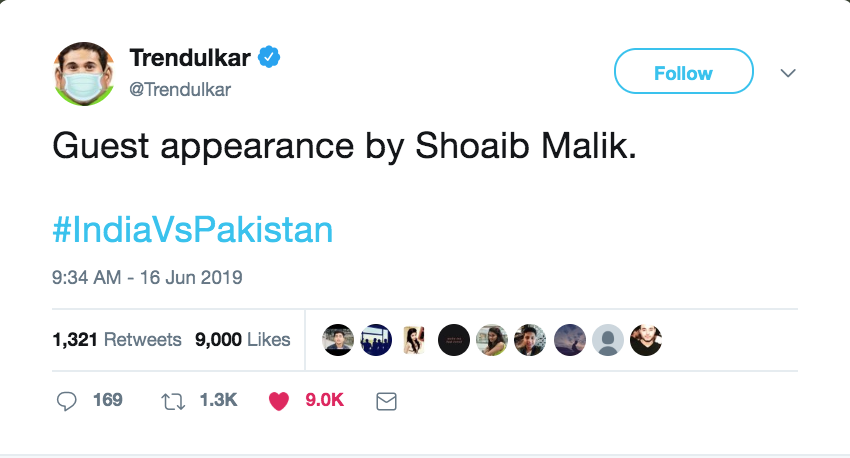Click the envelope direct message icon
The width and height of the screenshot is (850, 458).
[387, 402]
